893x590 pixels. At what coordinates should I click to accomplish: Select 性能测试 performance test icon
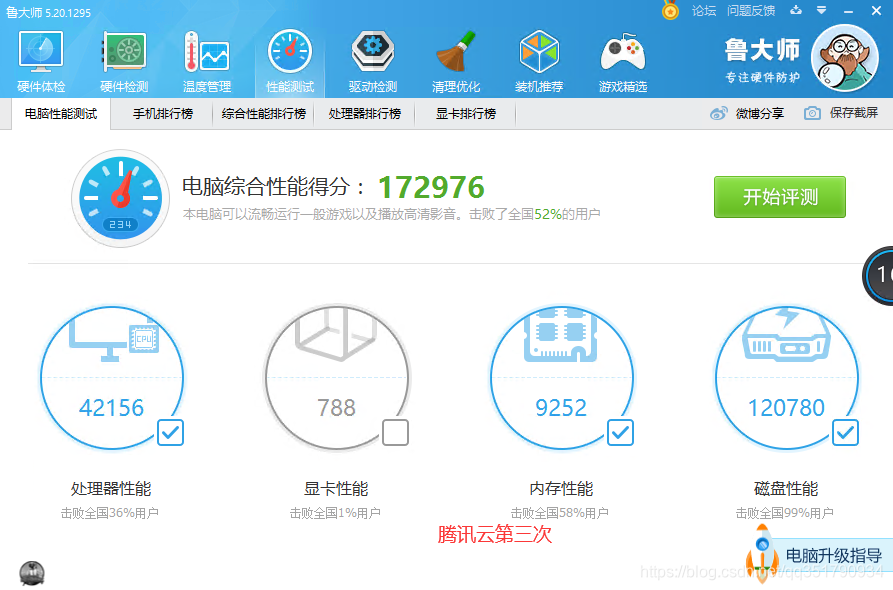pyautogui.click(x=290, y=51)
